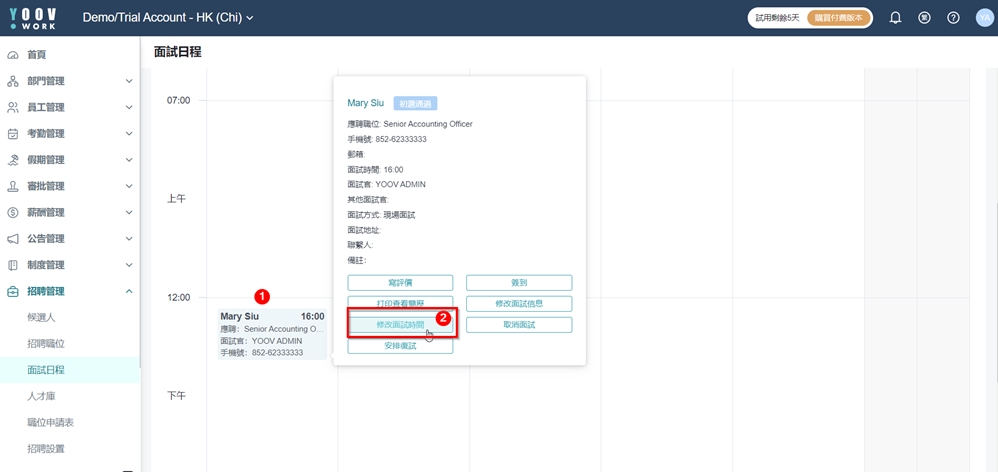Open the YA user avatar
998x472 pixels.
point(984,18)
